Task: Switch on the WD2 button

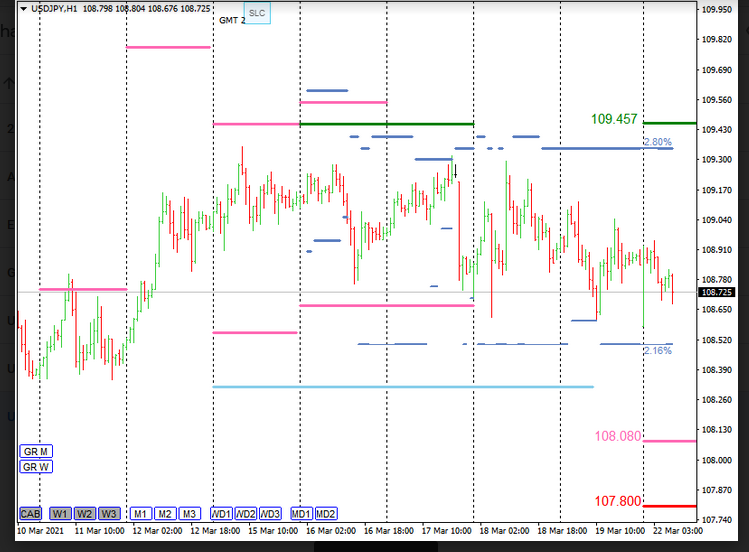Action: 246,513
